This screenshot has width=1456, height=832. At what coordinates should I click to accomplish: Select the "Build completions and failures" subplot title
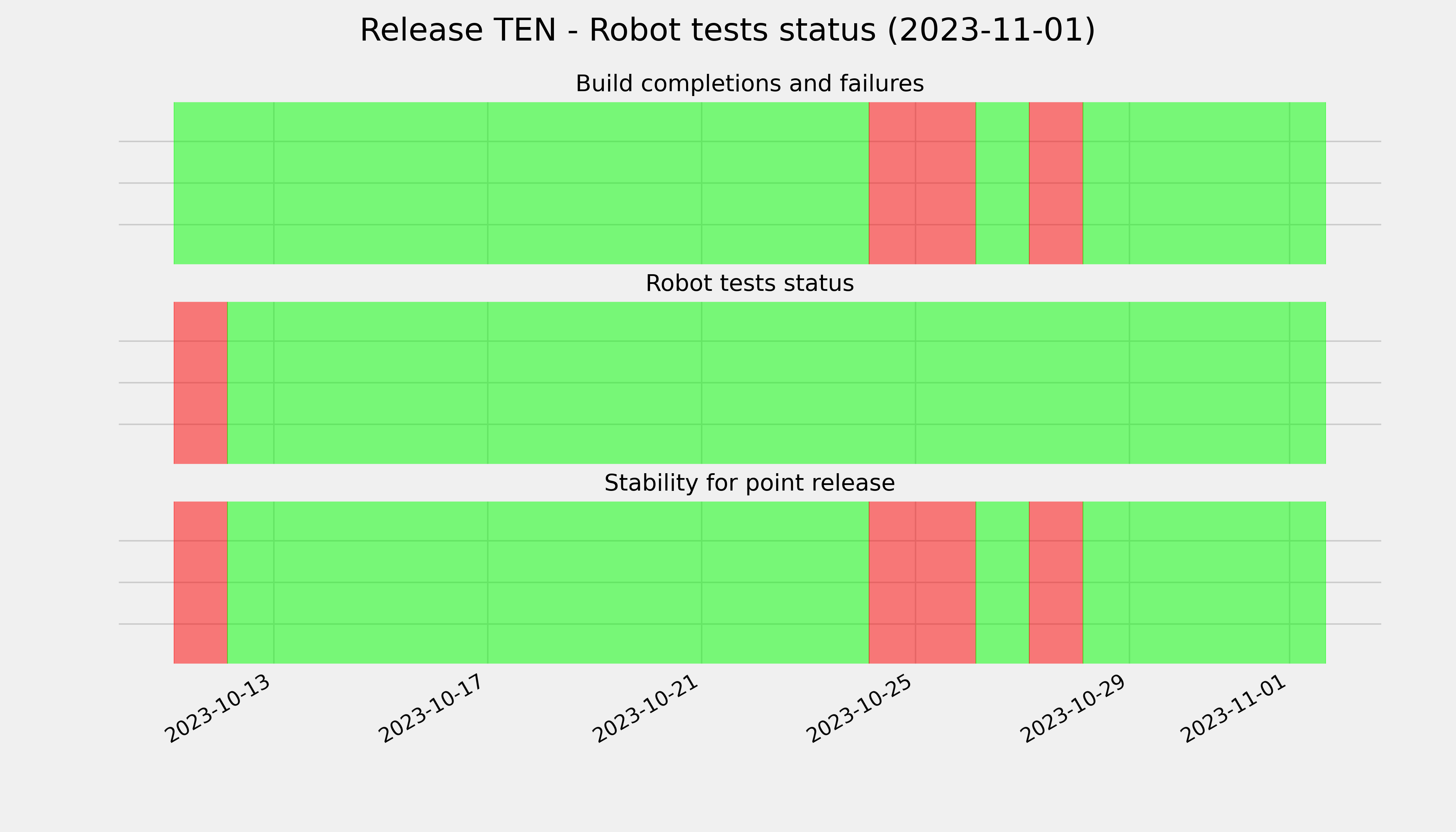click(749, 84)
